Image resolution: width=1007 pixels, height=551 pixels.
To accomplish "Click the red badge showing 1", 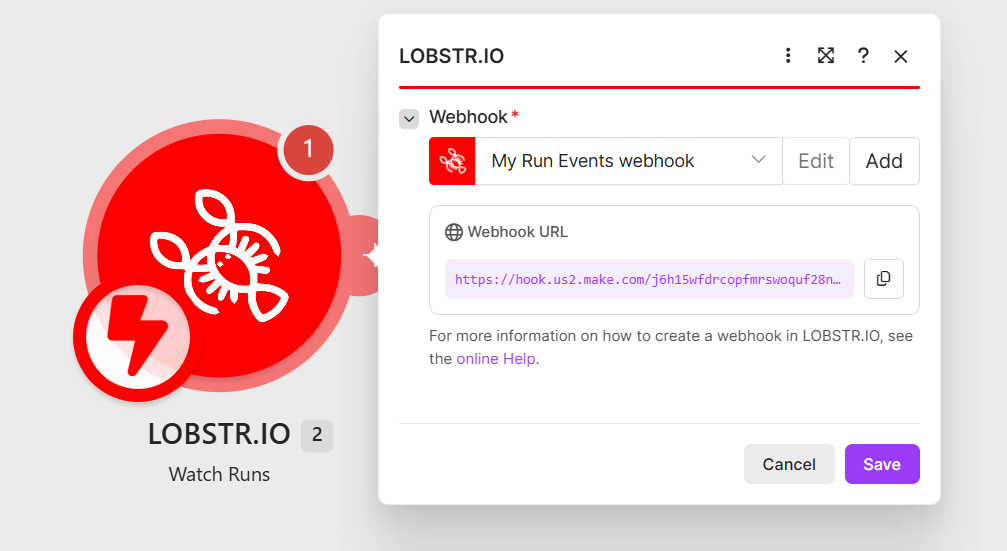I will pos(308,150).
